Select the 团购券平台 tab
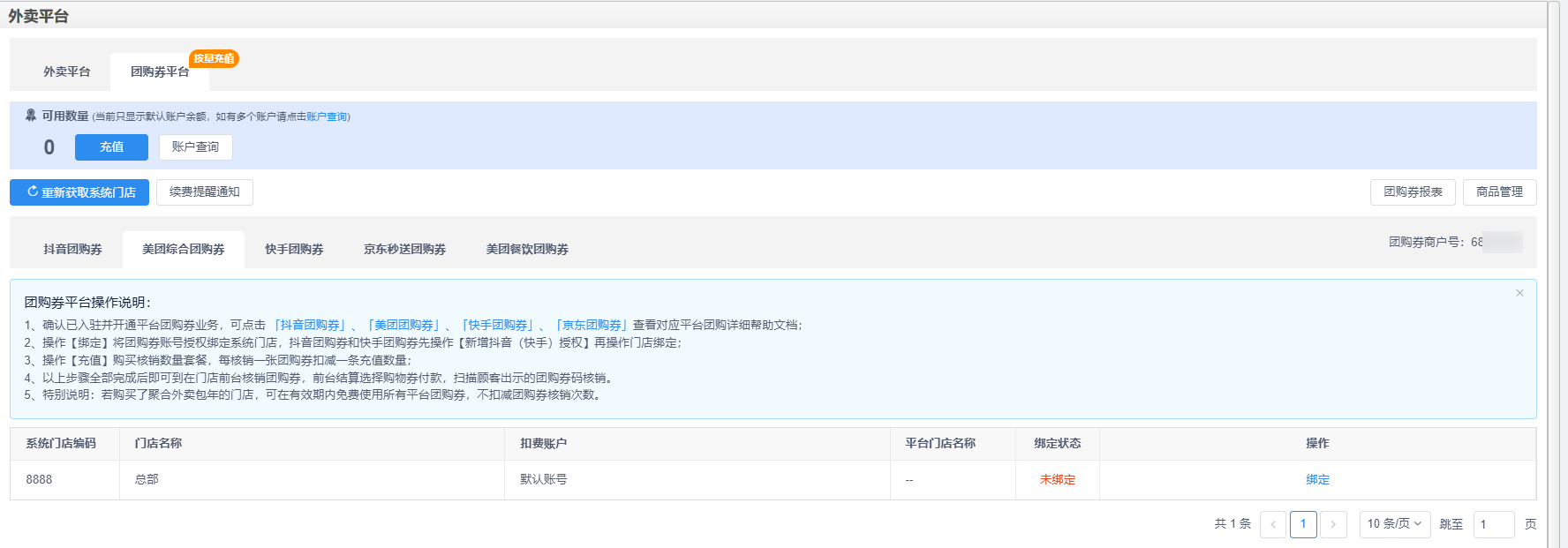The width and height of the screenshot is (1568, 548). [160, 71]
